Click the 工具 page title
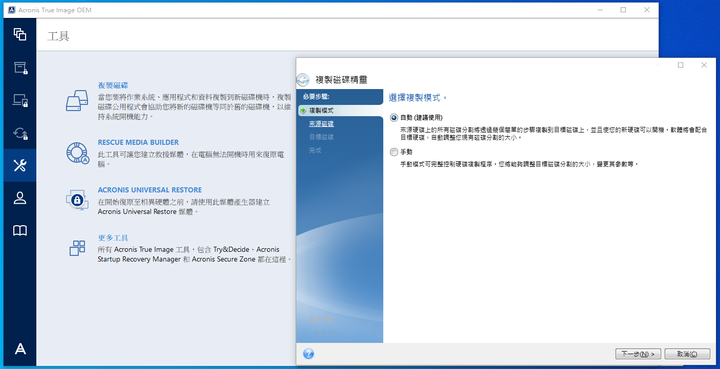720x369 pixels. pyautogui.click(x=58, y=36)
